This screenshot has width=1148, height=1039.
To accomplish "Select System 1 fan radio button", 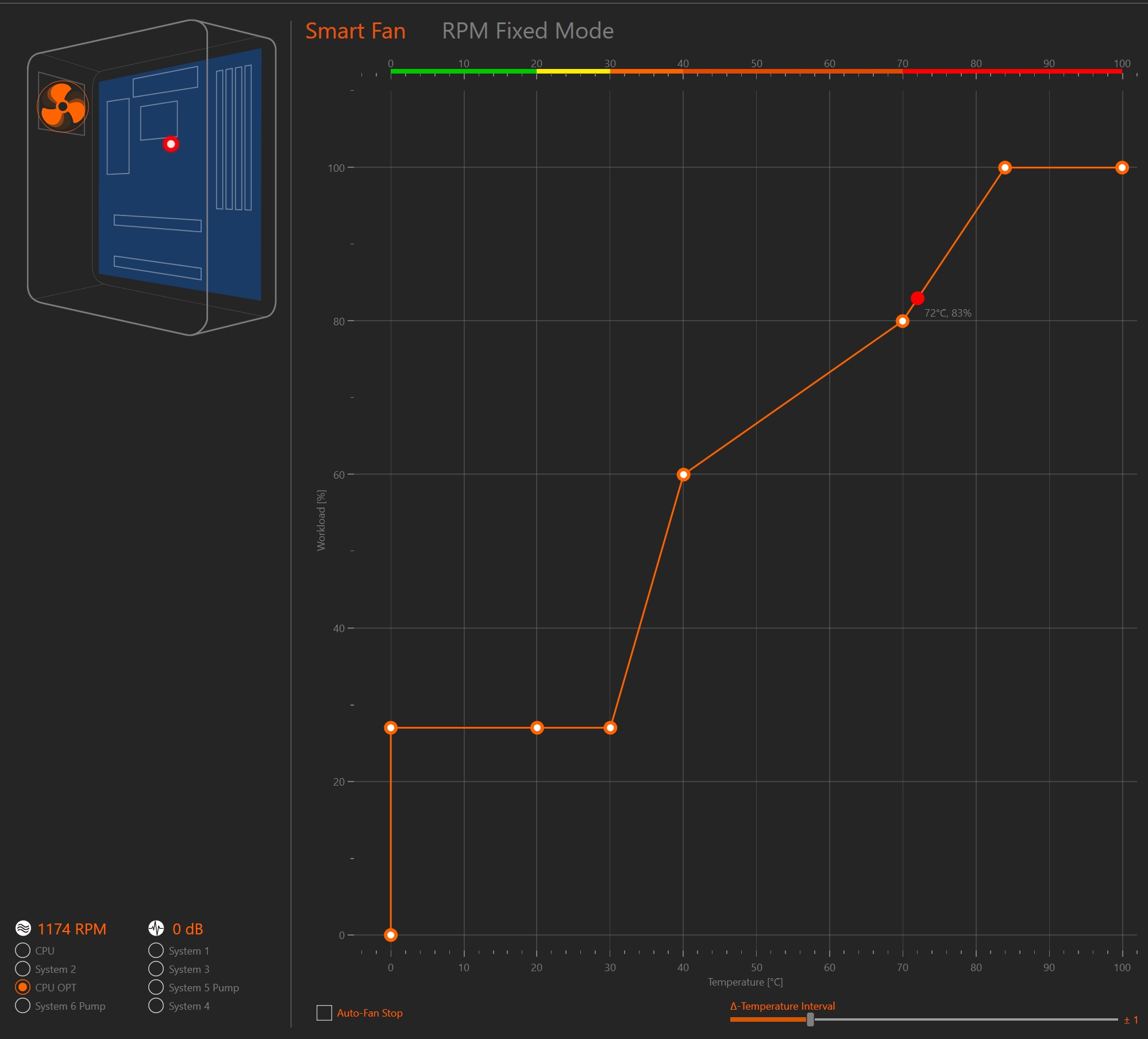I will pos(156,951).
